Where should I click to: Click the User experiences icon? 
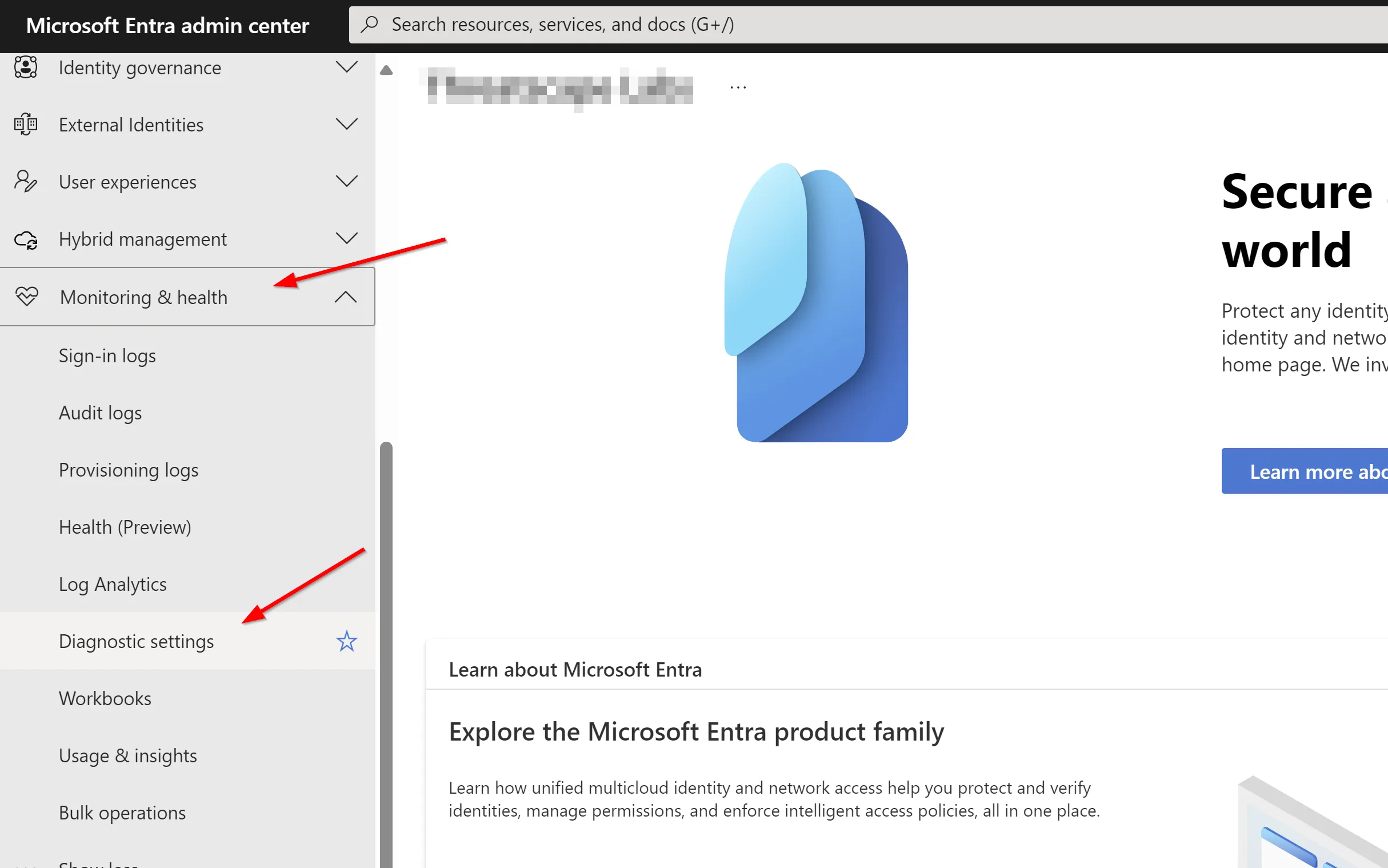[x=26, y=181]
